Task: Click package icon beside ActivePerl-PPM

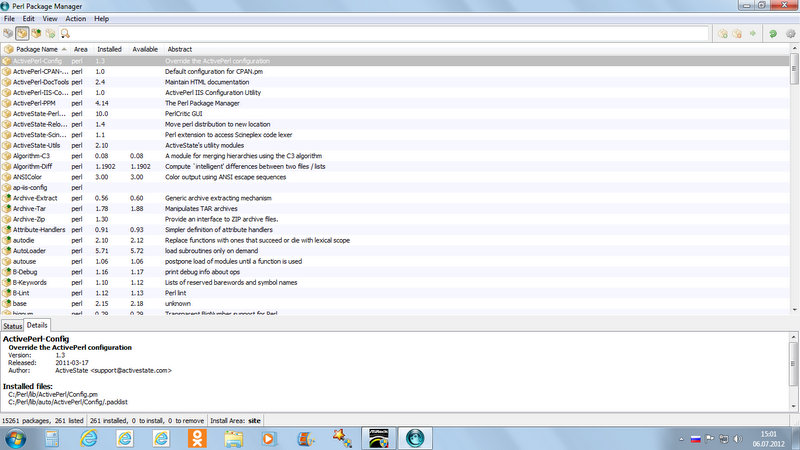Action: tap(7, 103)
